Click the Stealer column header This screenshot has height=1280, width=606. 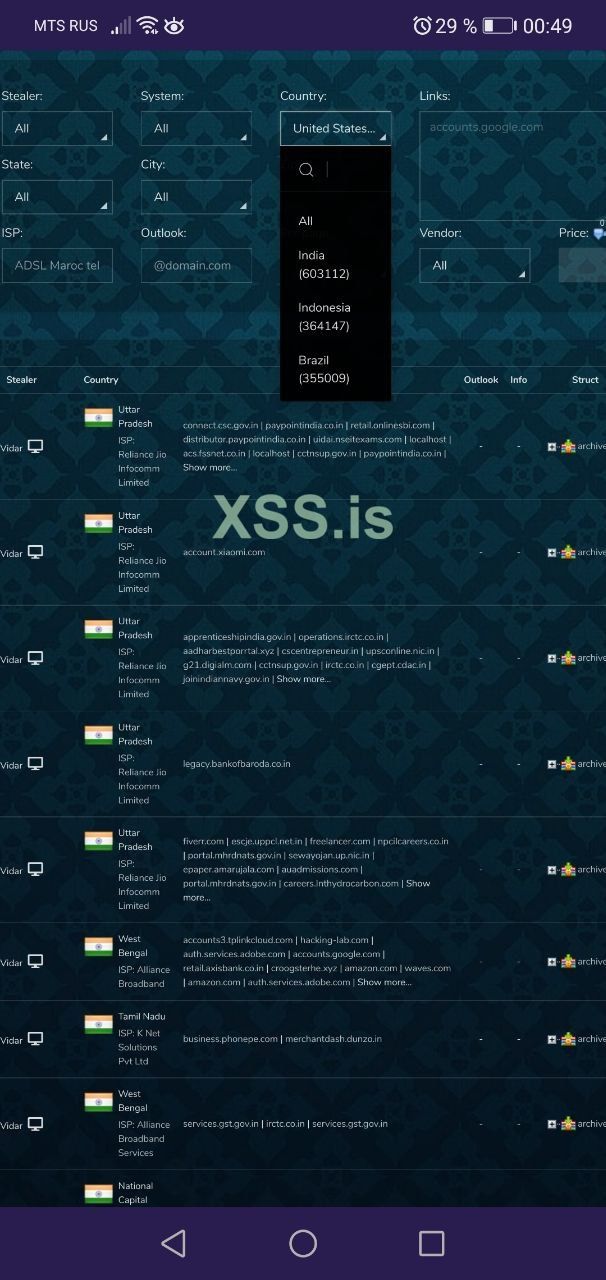(22, 380)
